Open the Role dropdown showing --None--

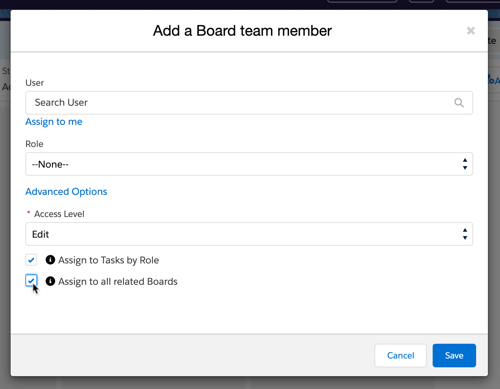(x=249, y=164)
